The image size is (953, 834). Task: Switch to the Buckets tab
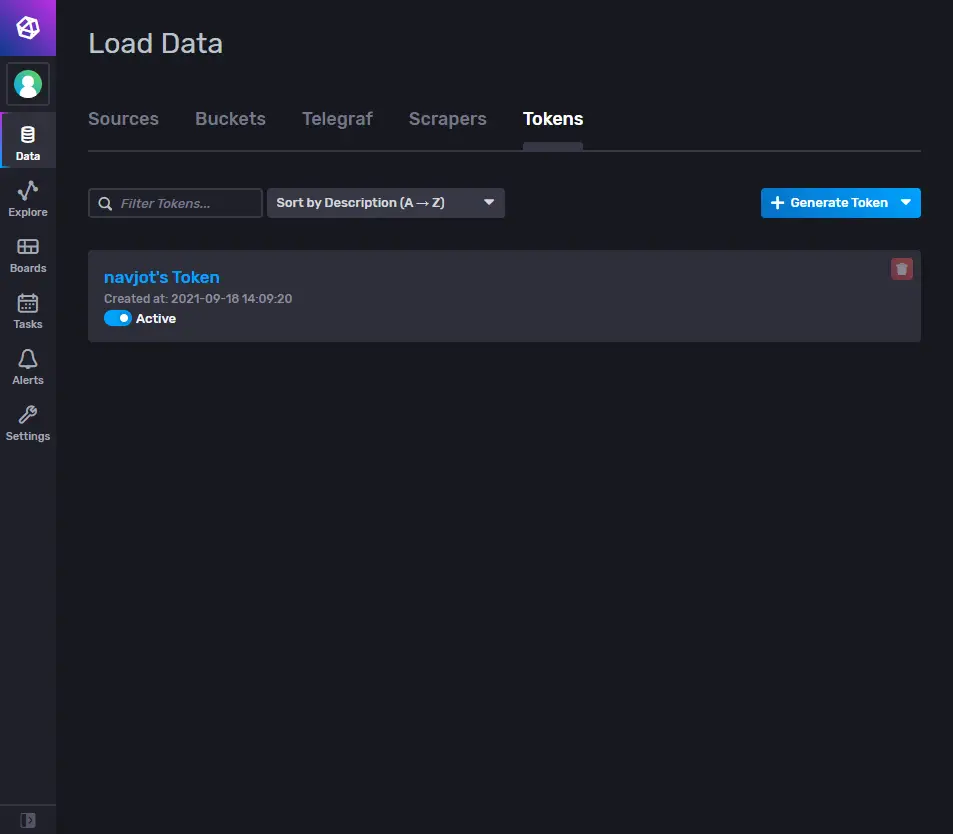(x=230, y=118)
